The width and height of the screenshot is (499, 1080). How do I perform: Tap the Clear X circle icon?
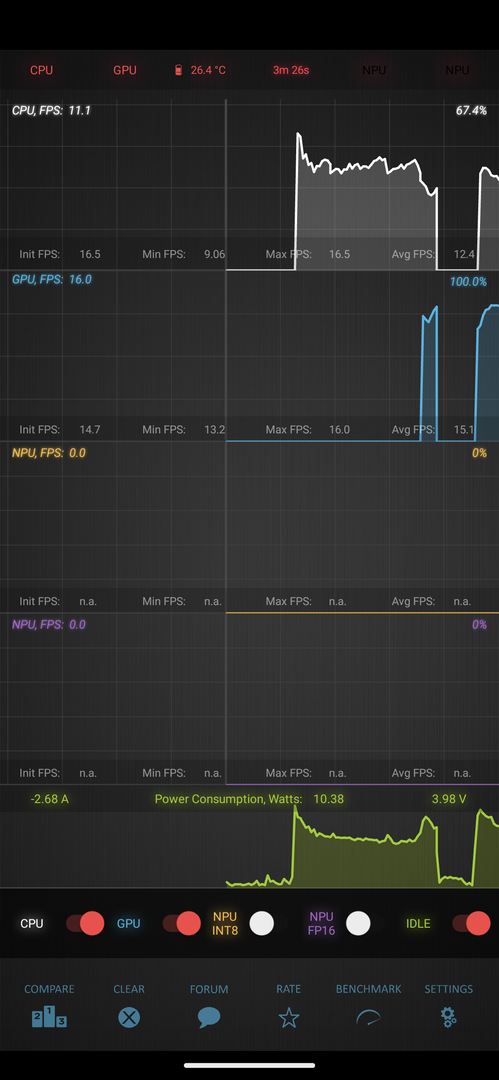tap(129, 1017)
